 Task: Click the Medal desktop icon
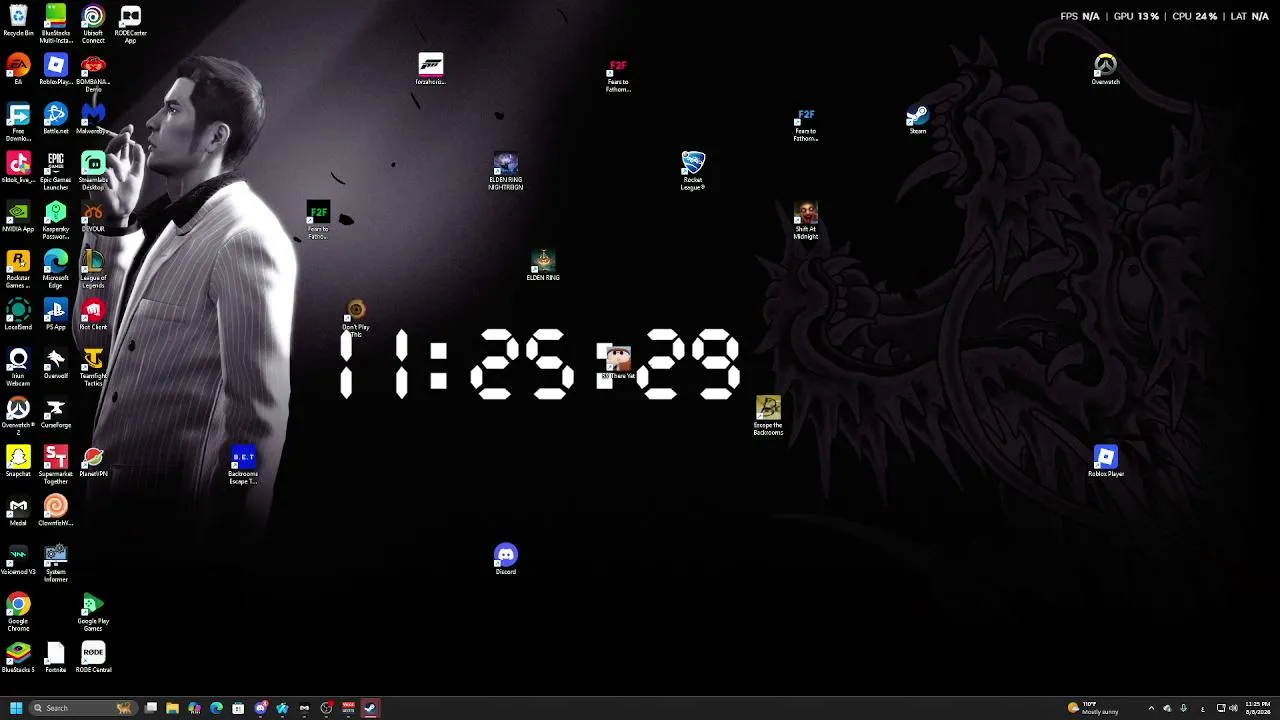coord(18,511)
